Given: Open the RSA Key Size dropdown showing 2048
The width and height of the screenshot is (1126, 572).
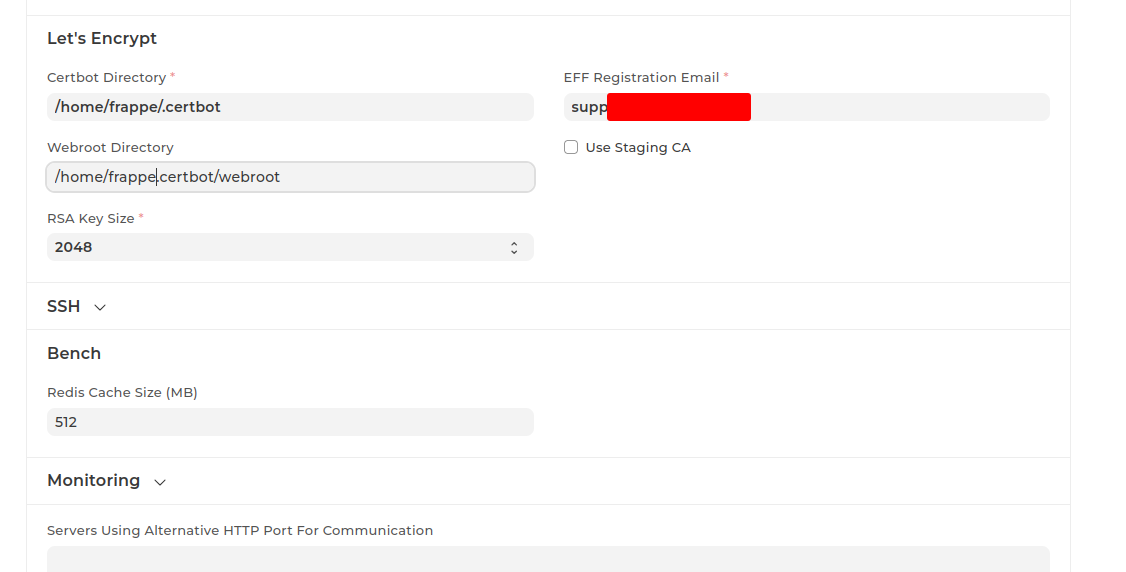Looking at the screenshot, I should point(280,247).
